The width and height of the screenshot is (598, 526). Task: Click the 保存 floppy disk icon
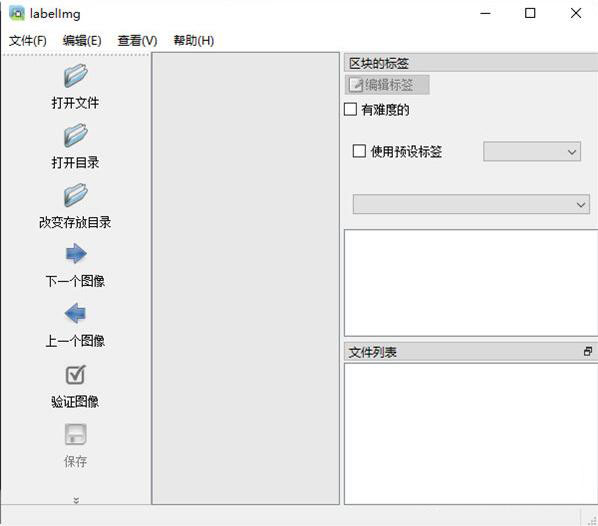(x=76, y=434)
